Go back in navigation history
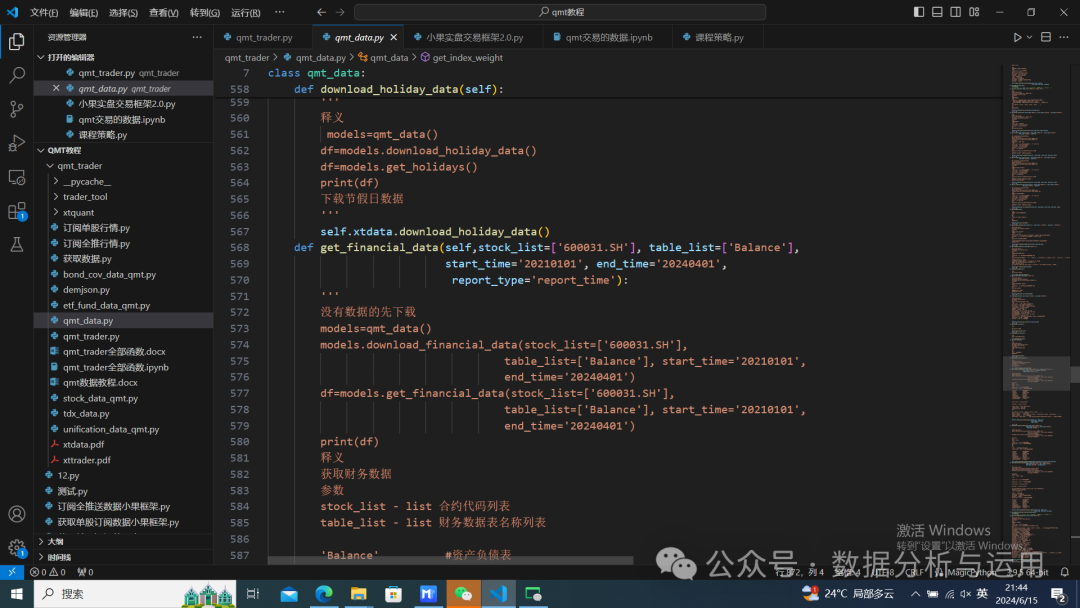The image size is (1080, 608). pyautogui.click(x=321, y=12)
